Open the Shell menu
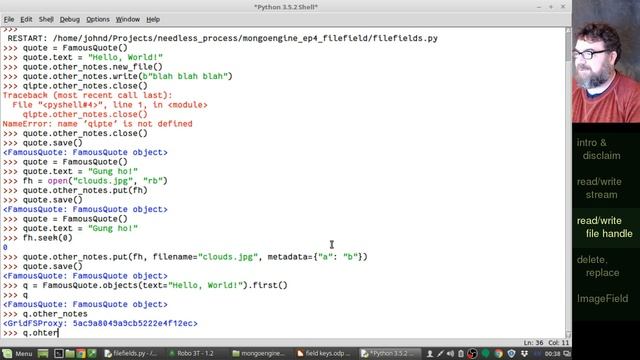640x360 pixels. click(x=46, y=19)
